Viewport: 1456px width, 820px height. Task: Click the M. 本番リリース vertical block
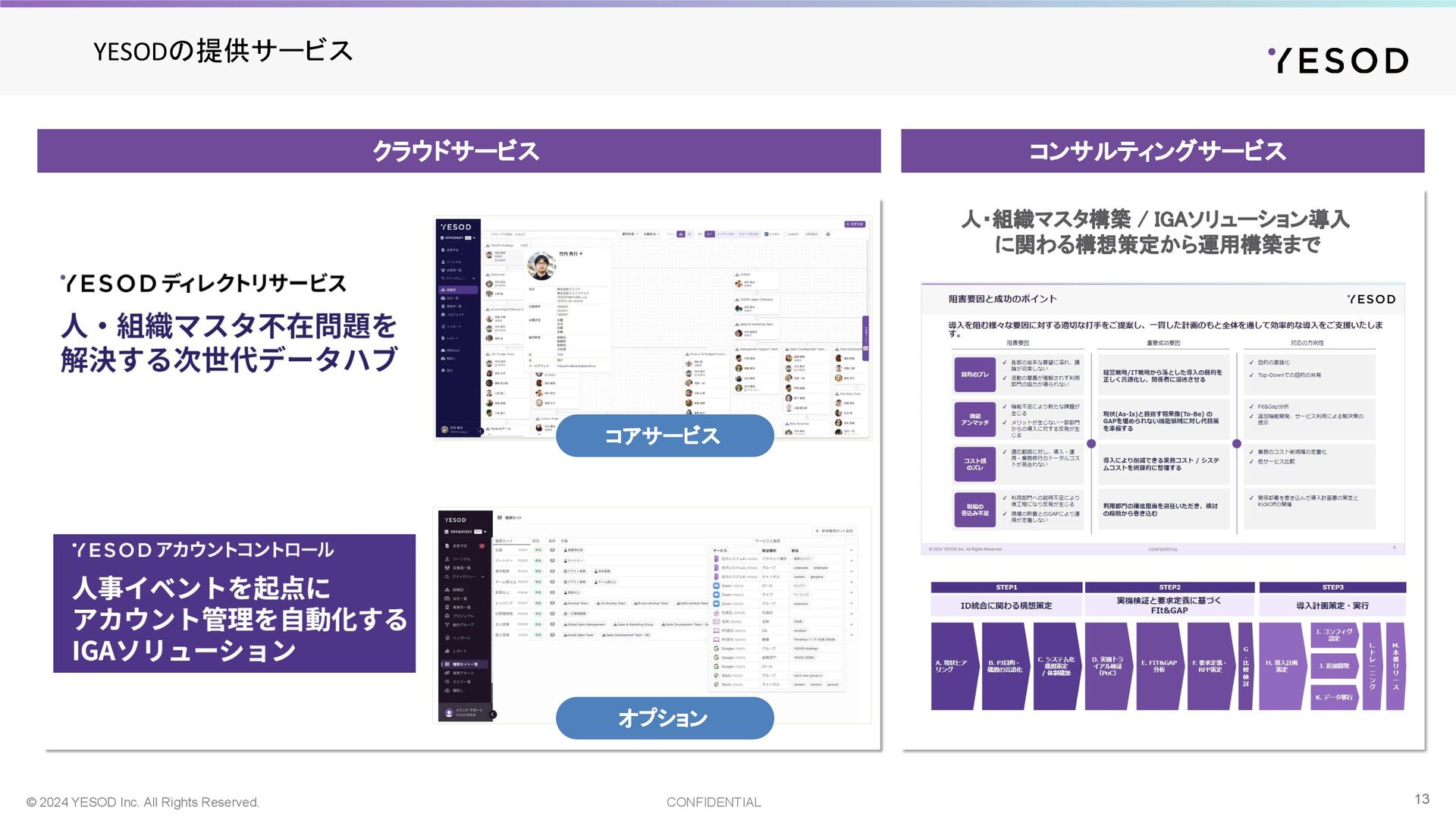pyautogui.click(x=1395, y=666)
